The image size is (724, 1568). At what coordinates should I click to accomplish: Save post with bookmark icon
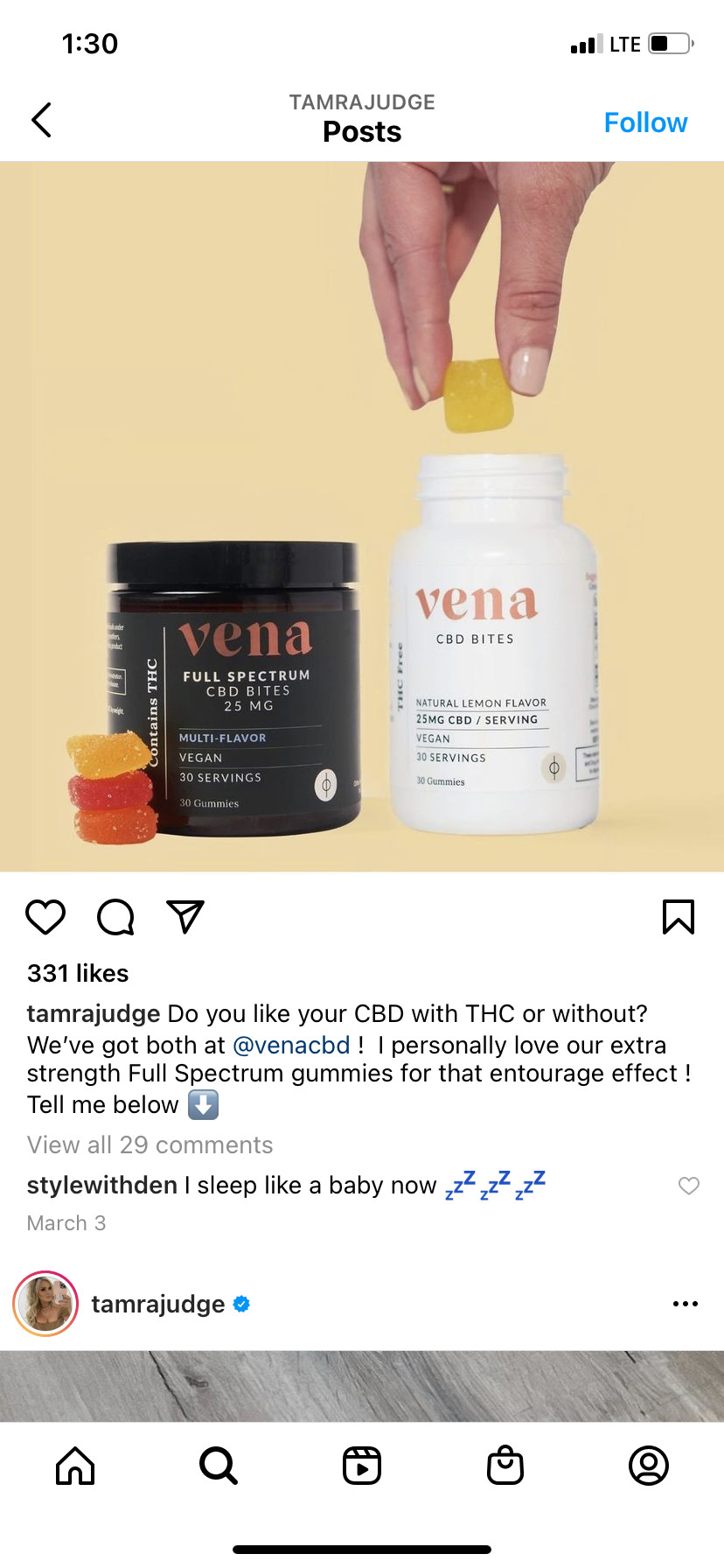coord(679,917)
